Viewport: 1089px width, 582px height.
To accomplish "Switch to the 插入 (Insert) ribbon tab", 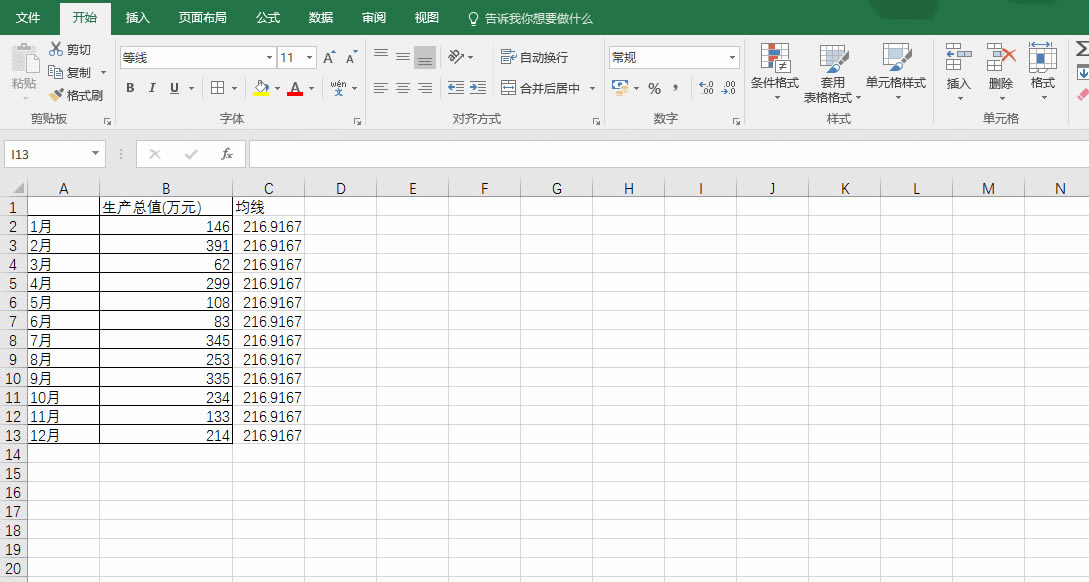I will coord(138,18).
